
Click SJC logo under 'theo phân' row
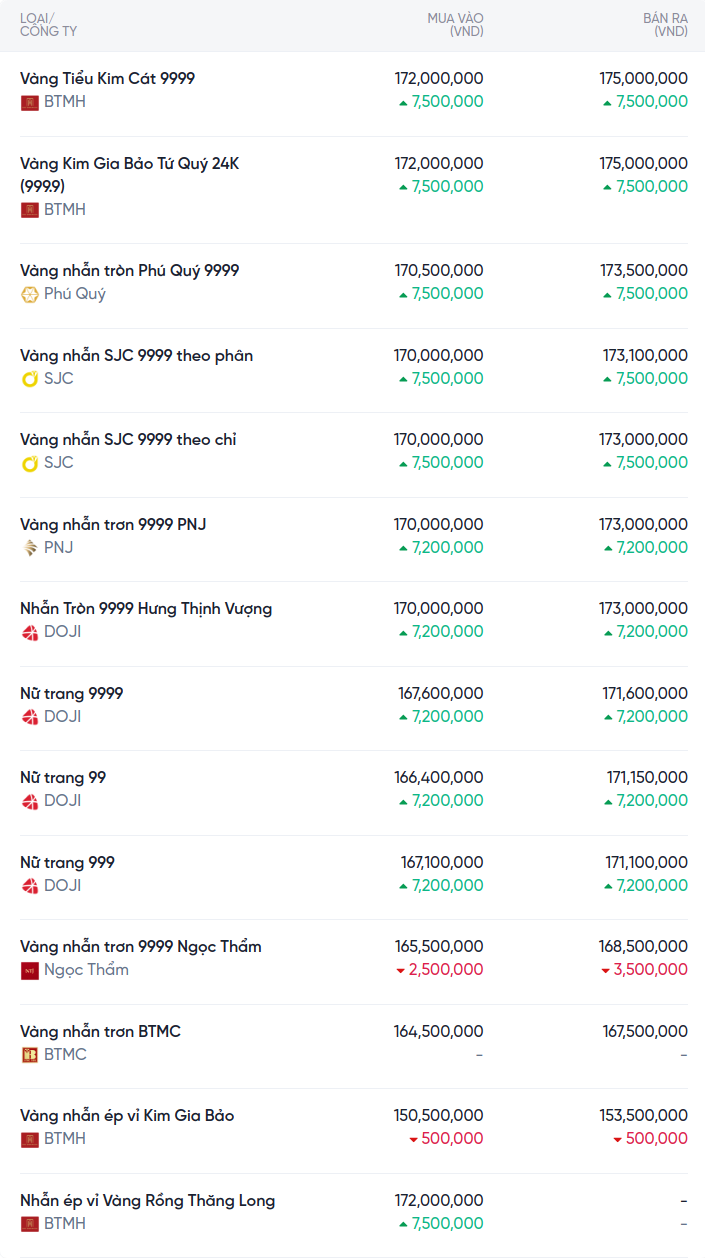[30, 379]
